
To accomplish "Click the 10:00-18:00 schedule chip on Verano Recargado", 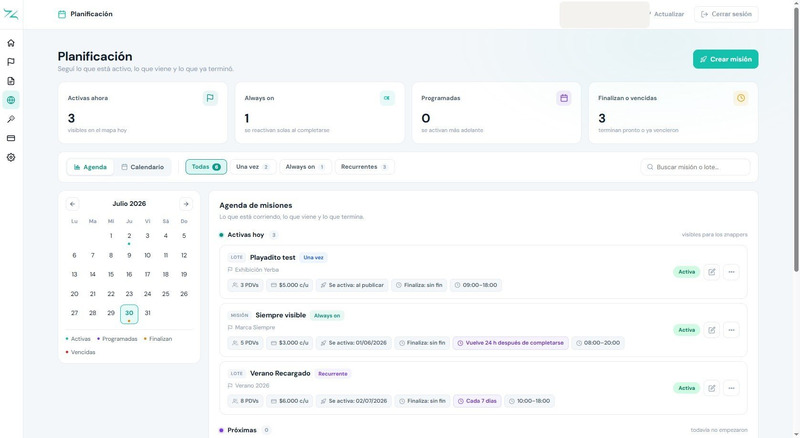I will coord(529,401).
